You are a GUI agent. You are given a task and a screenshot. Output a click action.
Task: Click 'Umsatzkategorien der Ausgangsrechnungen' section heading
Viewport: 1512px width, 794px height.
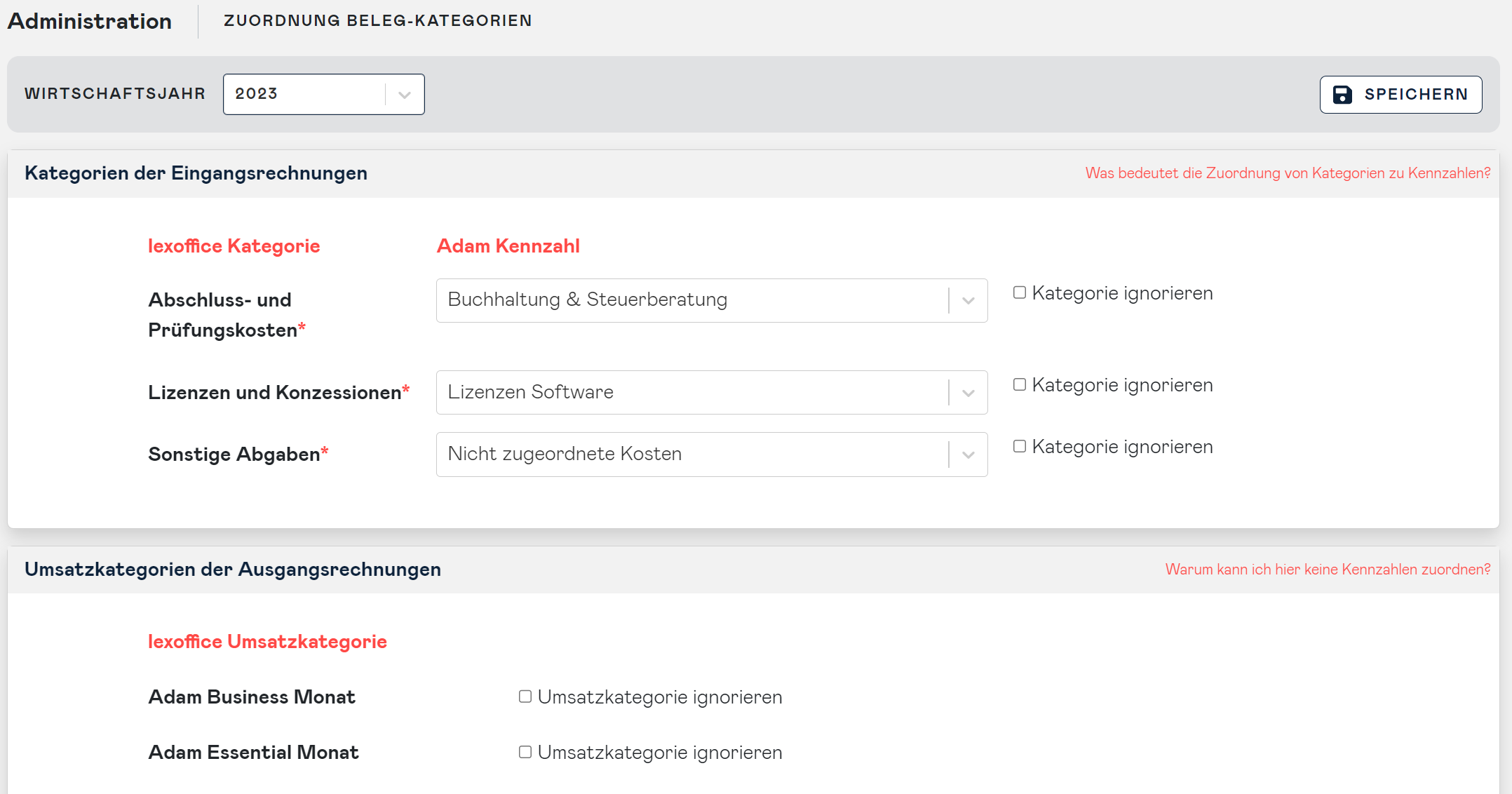233,570
